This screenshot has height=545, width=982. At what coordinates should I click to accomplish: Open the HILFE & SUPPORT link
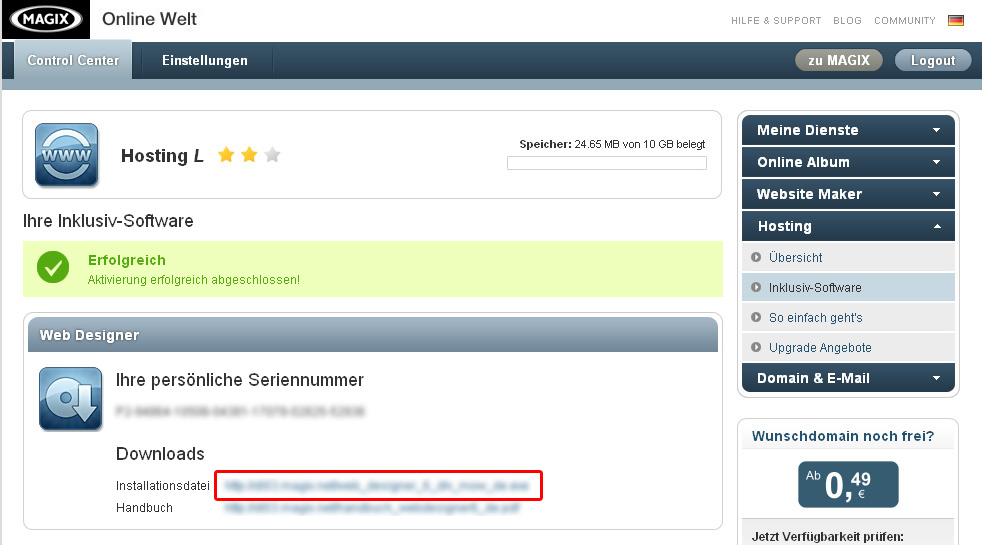[776, 21]
